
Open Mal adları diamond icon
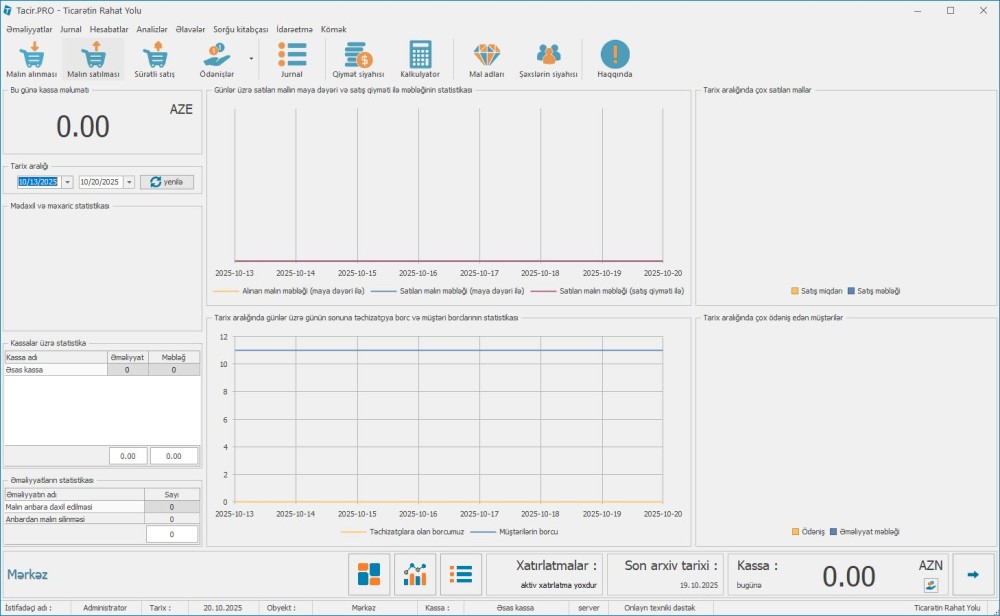click(486, 60)
